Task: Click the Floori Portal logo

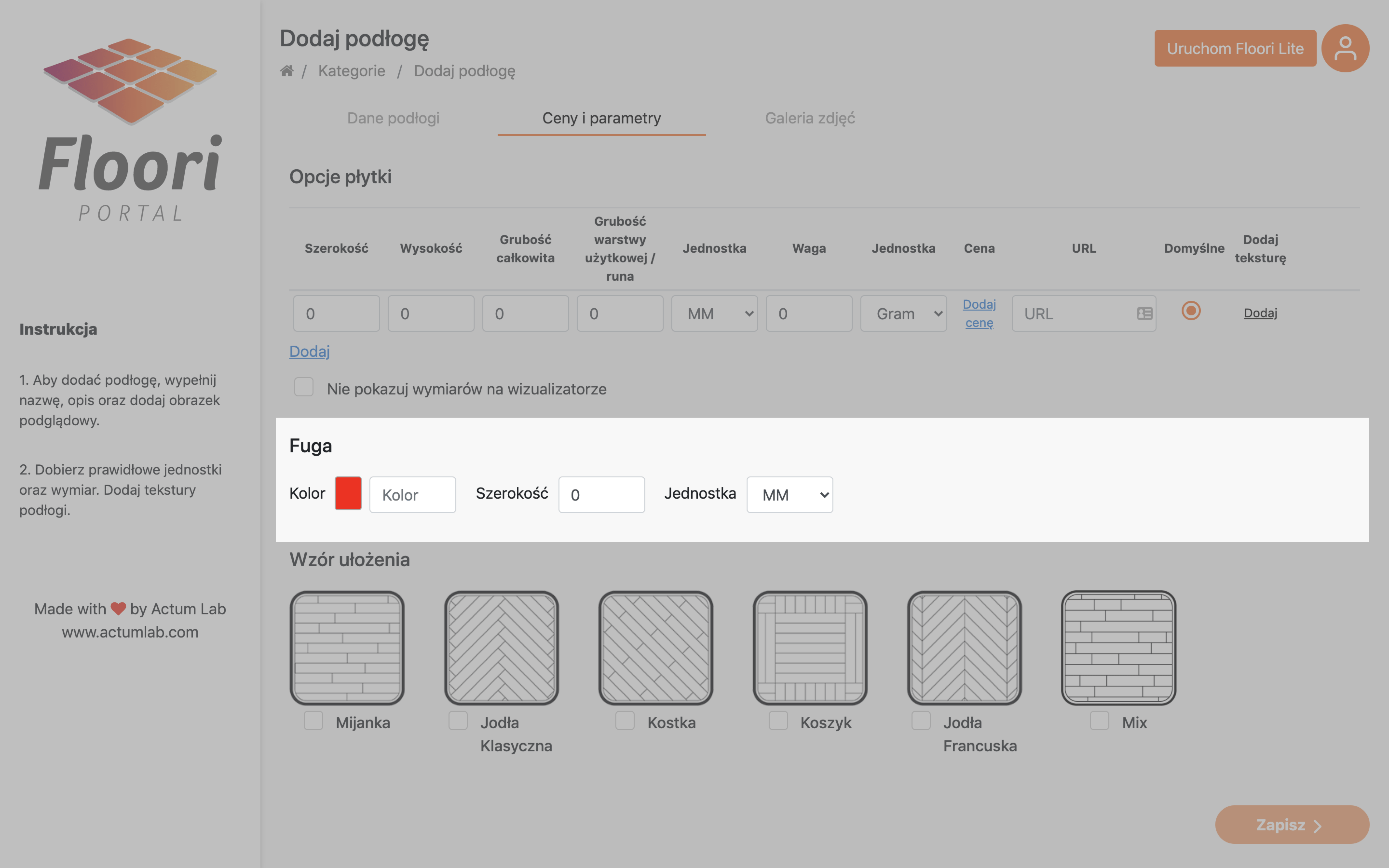Action: click(130, 130)
